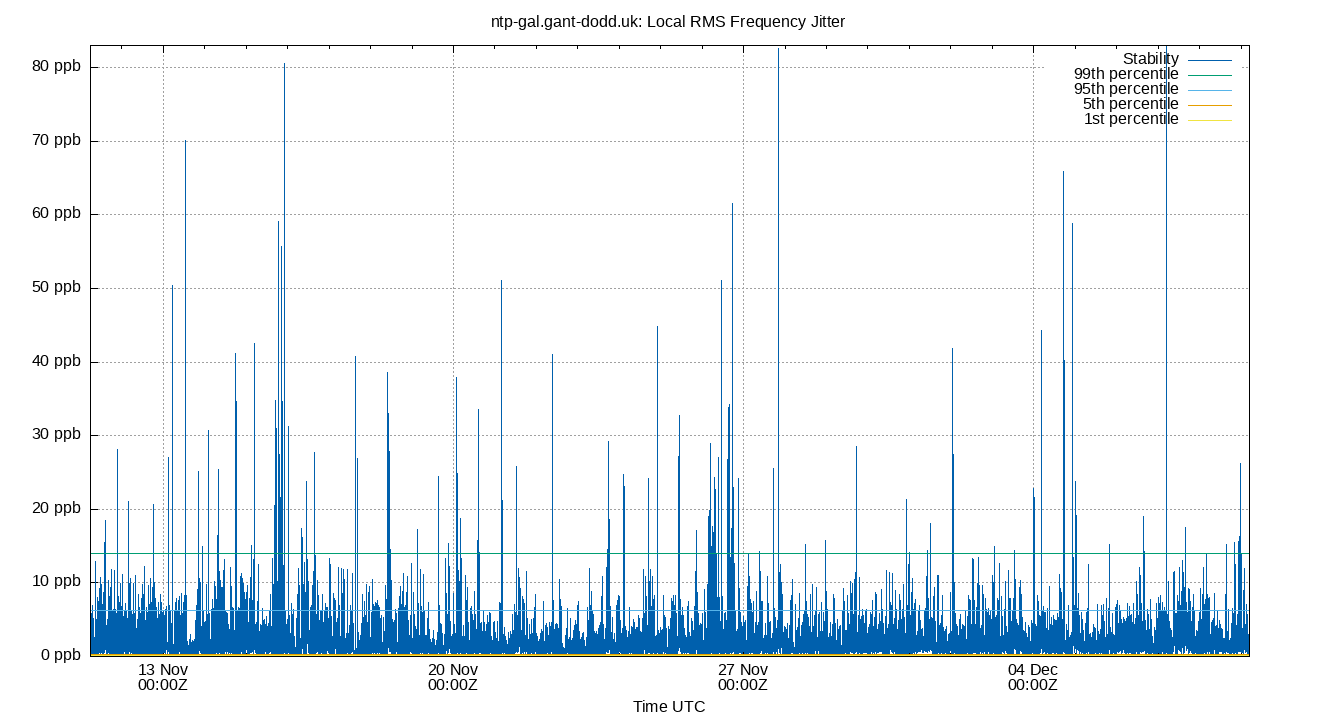Select the 04 Dec 00:00Z tick label

point(1032,679)
